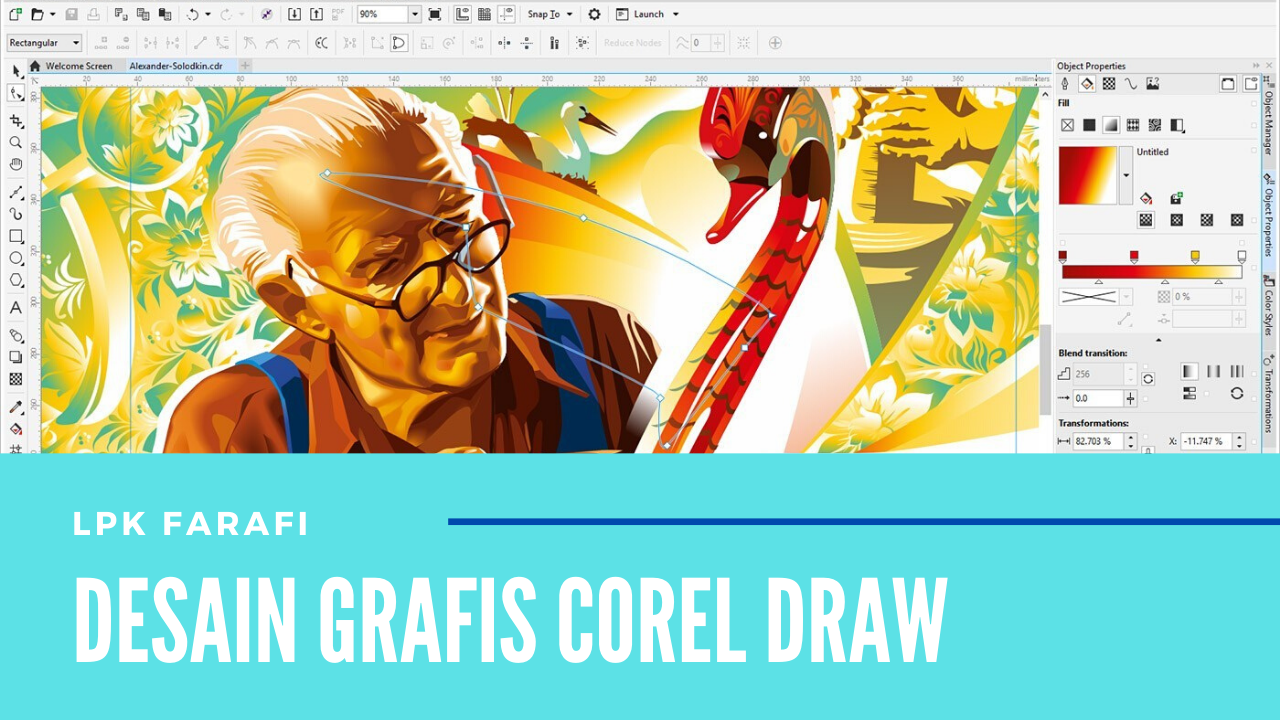The image size is (1280, 720).
Task: Expand Object Properties docker double arrow
Action: click(x=1255, y=66)
